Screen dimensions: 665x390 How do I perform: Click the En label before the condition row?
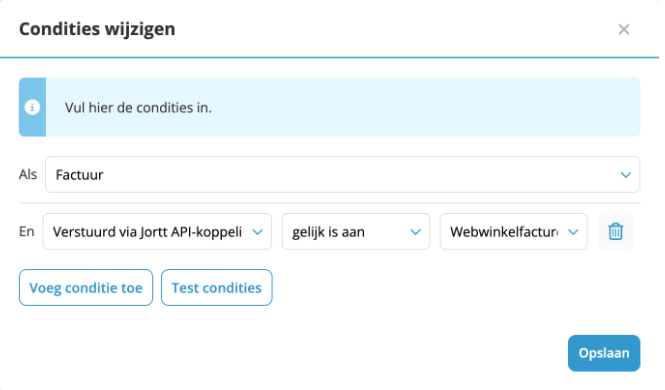[x=27, y=231]
